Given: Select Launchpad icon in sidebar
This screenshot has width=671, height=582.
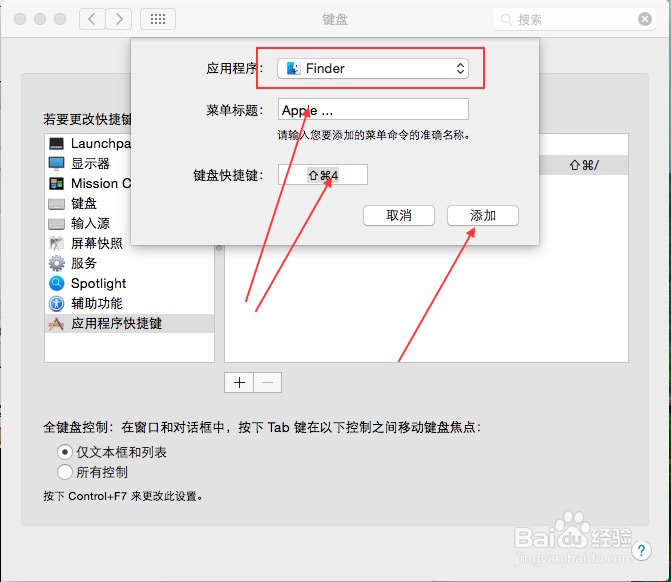Looking at the screenshot, I should point(56,143).
